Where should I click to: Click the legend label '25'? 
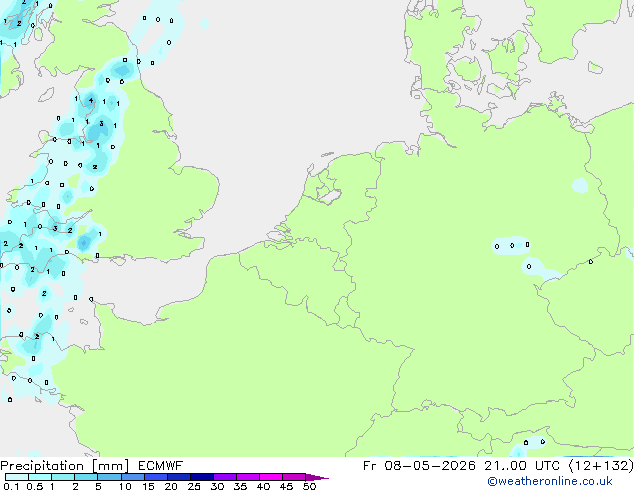click(194, 486)
